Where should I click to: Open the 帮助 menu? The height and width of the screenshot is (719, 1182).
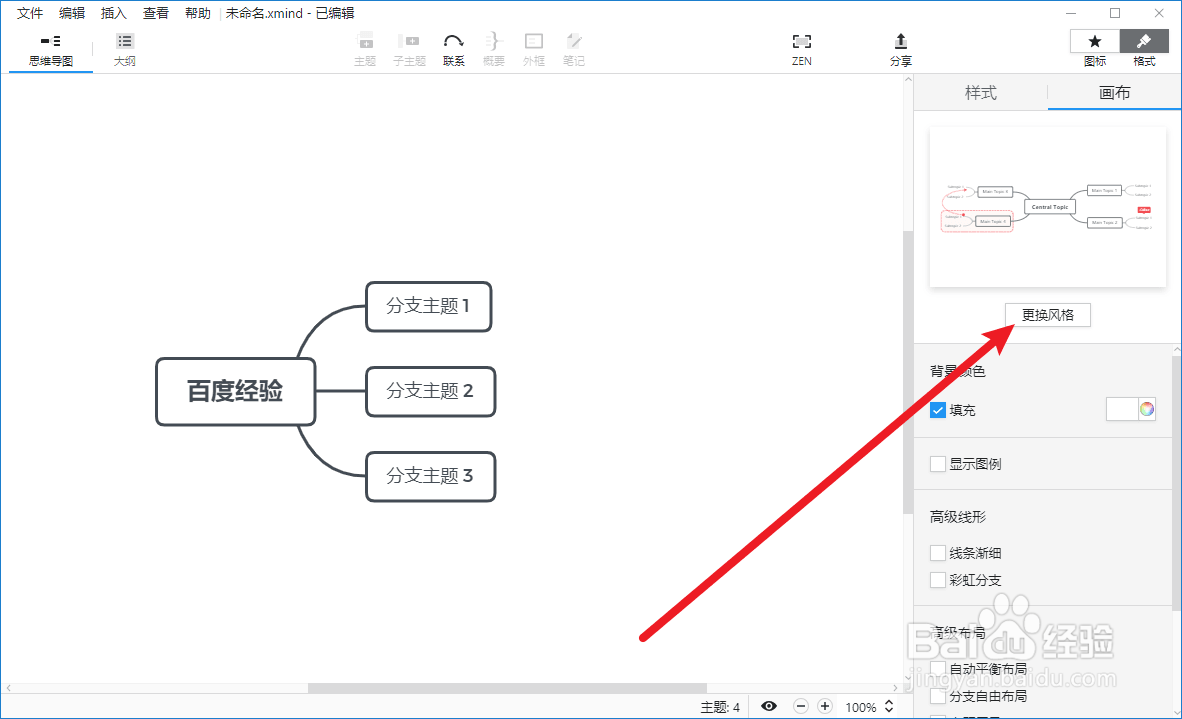tap(198, 13)
